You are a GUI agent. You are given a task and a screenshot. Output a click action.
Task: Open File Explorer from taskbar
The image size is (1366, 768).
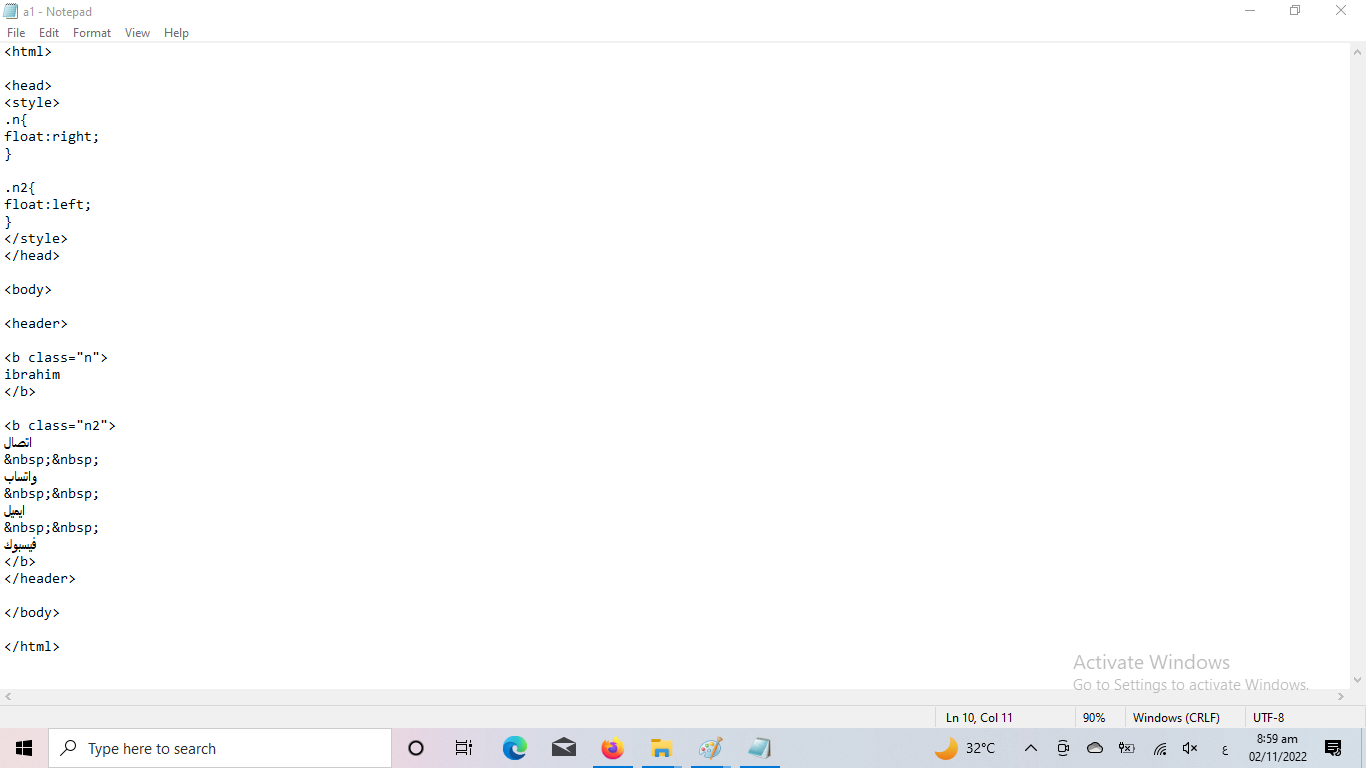(661, 748)
